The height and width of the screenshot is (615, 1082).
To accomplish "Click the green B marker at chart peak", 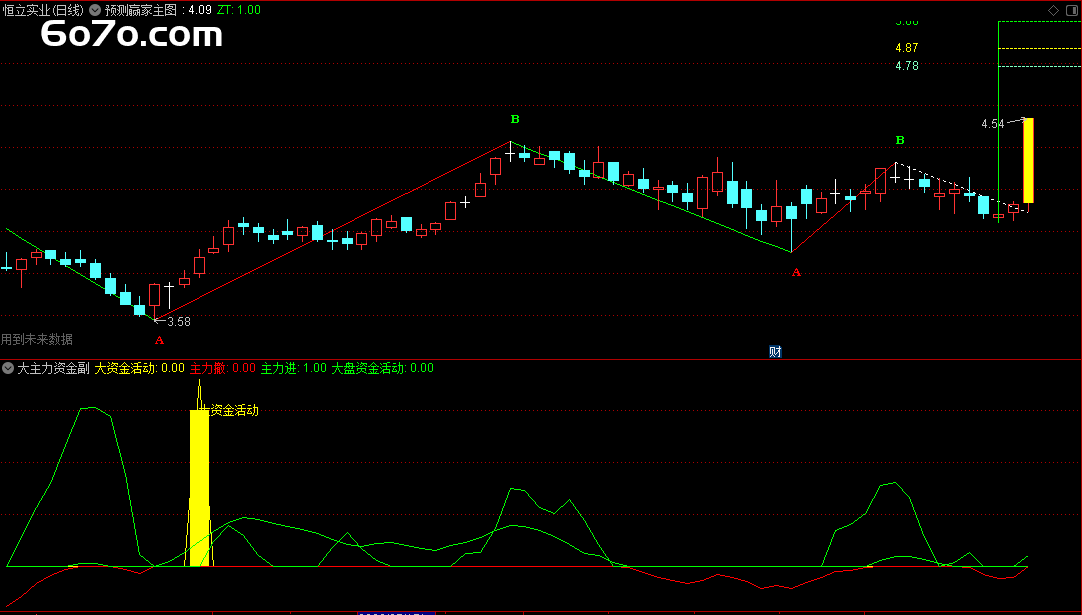I will [515, 119].
